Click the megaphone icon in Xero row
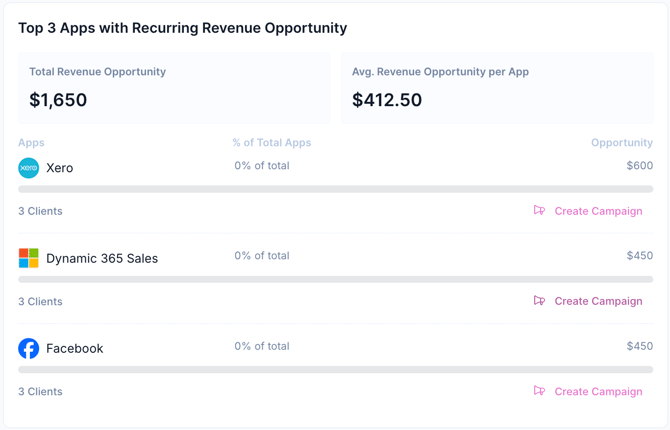This screenshot has width=670, height=430. pyautogui.click(x=539, y=211)
